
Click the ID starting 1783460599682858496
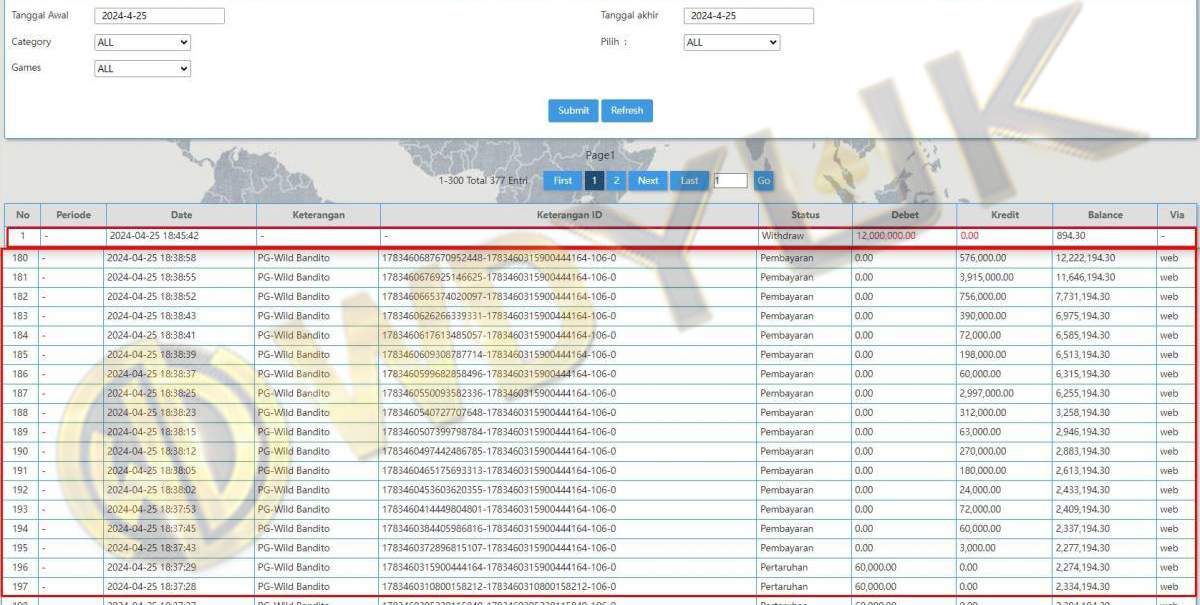[x=499, y=374]
